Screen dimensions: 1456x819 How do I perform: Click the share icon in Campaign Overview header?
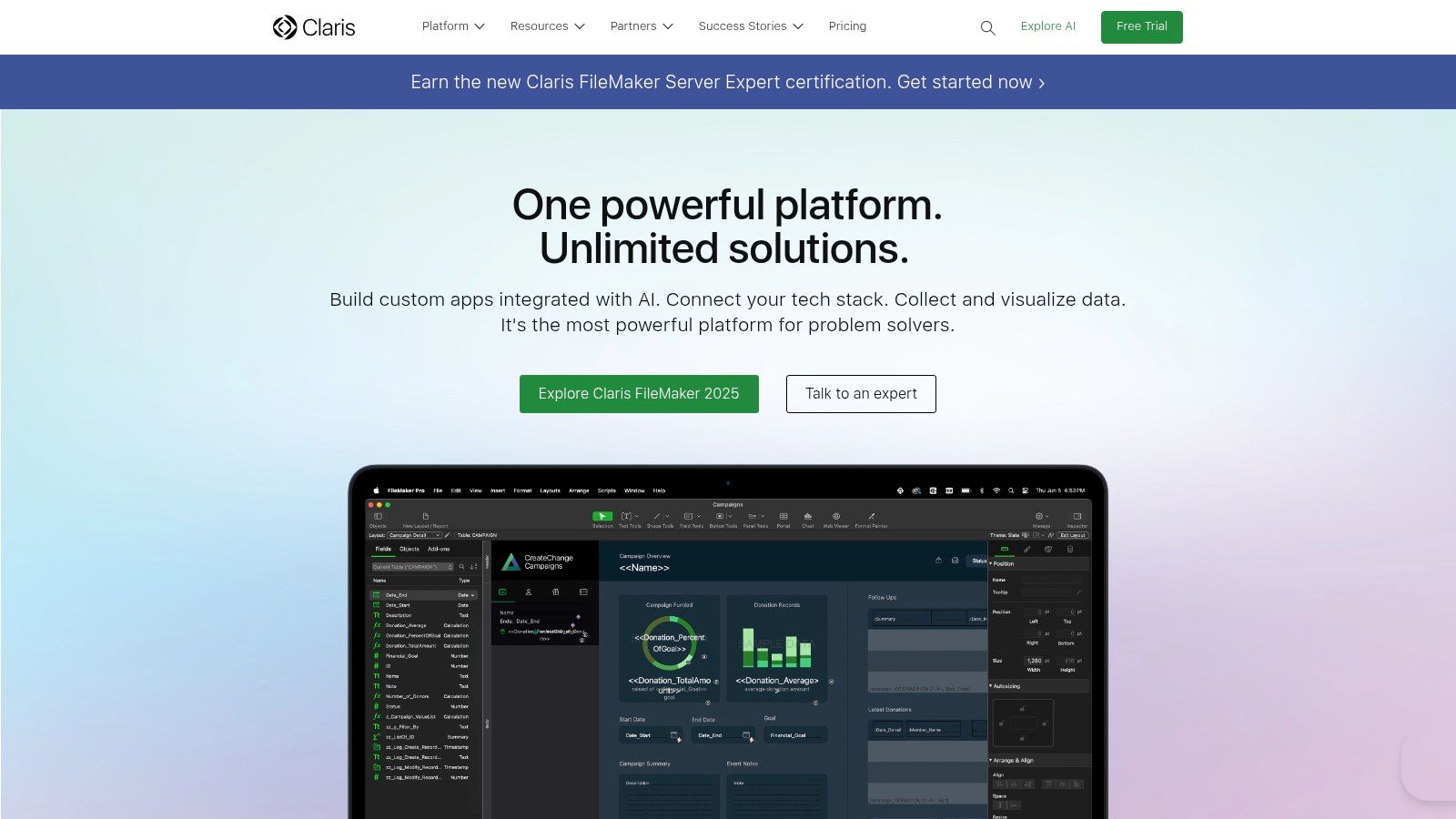pos(938,561)
